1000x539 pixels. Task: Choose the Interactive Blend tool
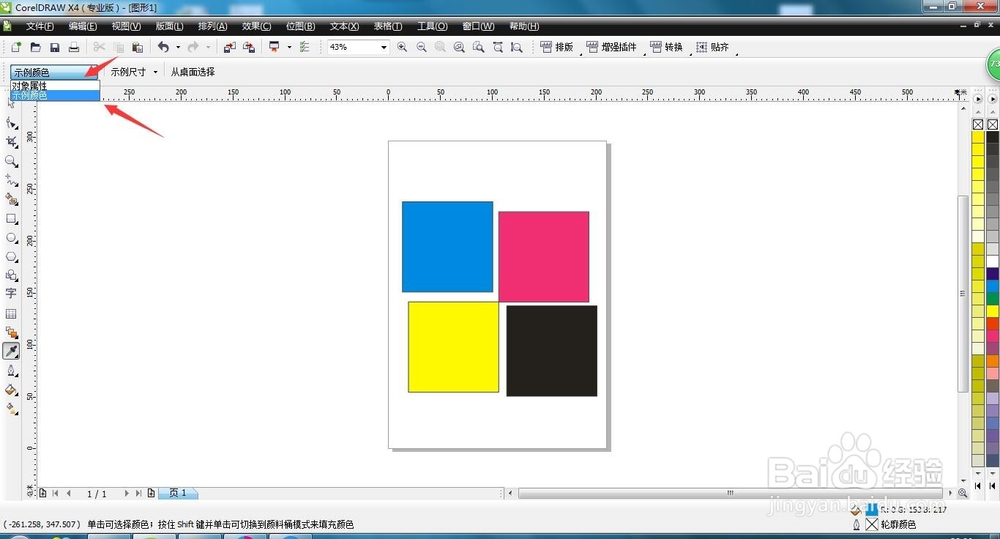tap(11, 332)
